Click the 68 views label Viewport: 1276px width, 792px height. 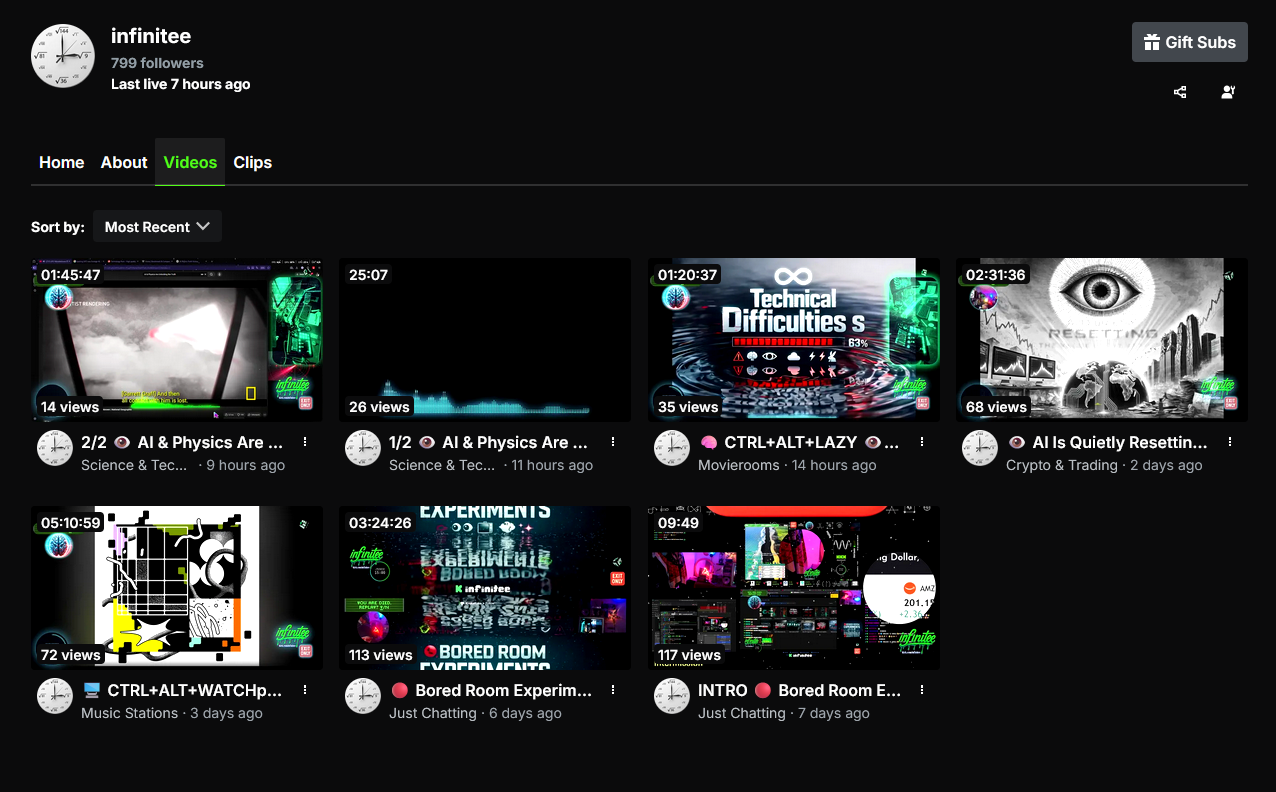pos(995,407)
